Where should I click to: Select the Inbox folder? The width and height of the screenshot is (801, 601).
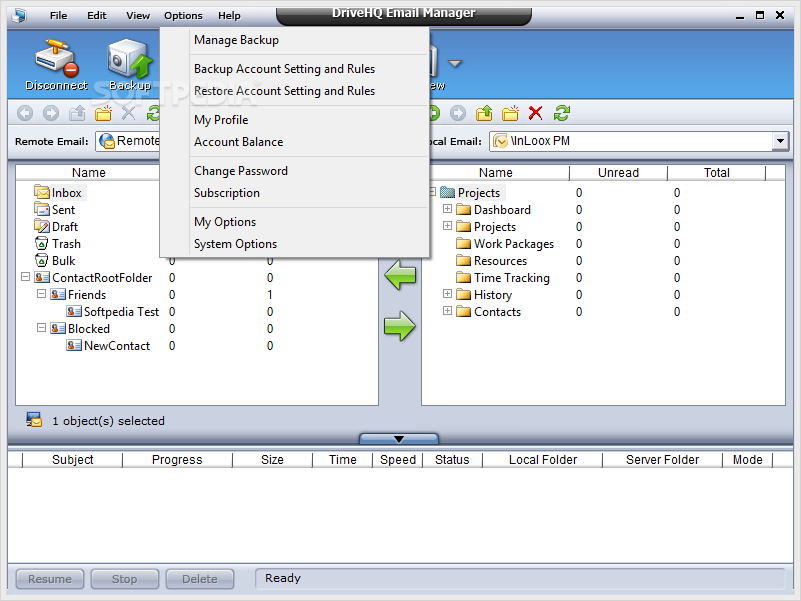point(66,193)
